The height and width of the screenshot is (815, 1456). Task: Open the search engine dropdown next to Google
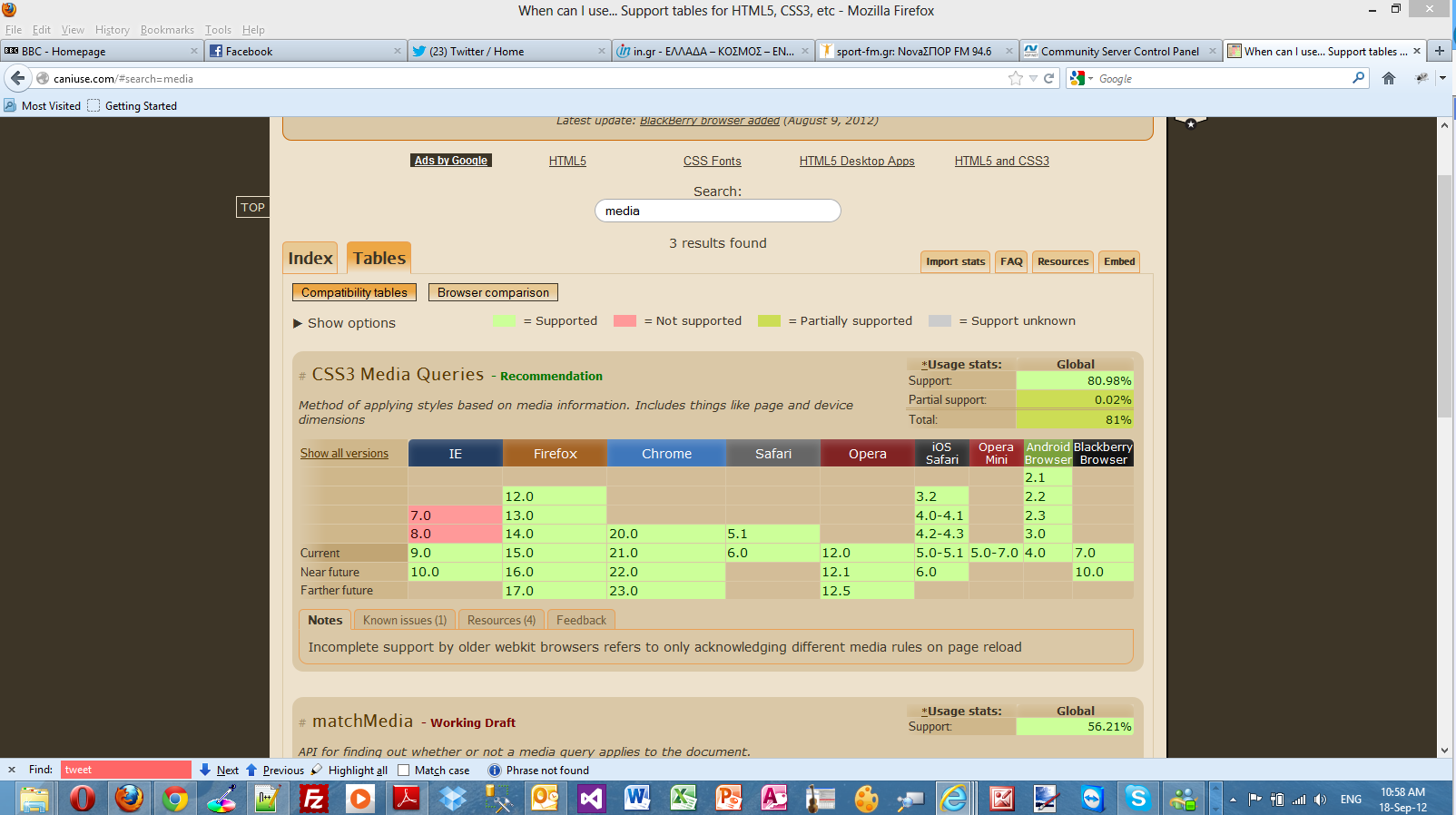[1090, 79]
